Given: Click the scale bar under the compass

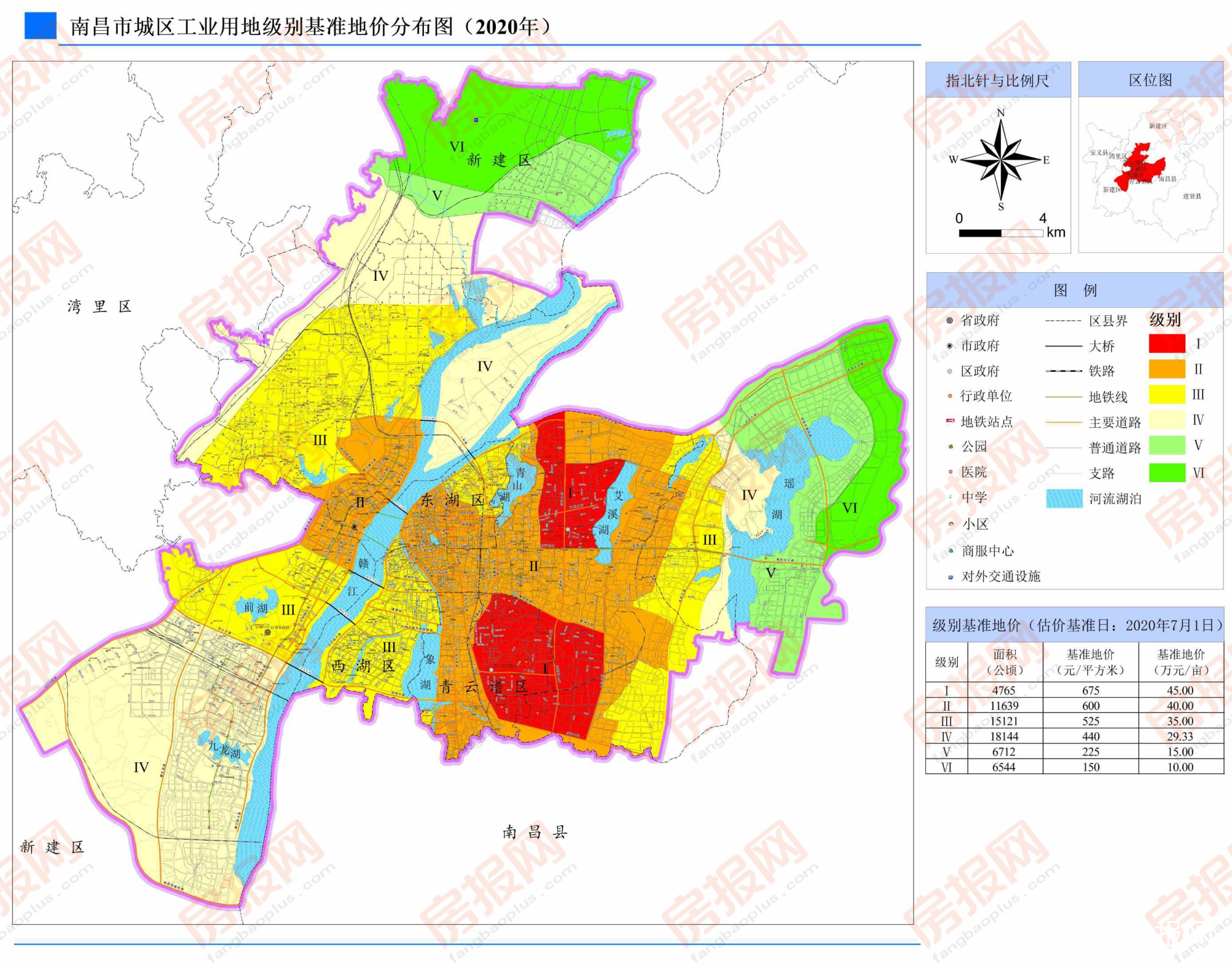Looking at the screenshot, I should pos(1001,233).
